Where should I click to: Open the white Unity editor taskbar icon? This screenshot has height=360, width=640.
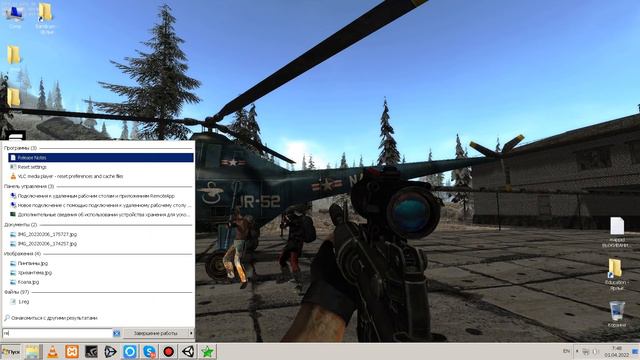(188, 352)
